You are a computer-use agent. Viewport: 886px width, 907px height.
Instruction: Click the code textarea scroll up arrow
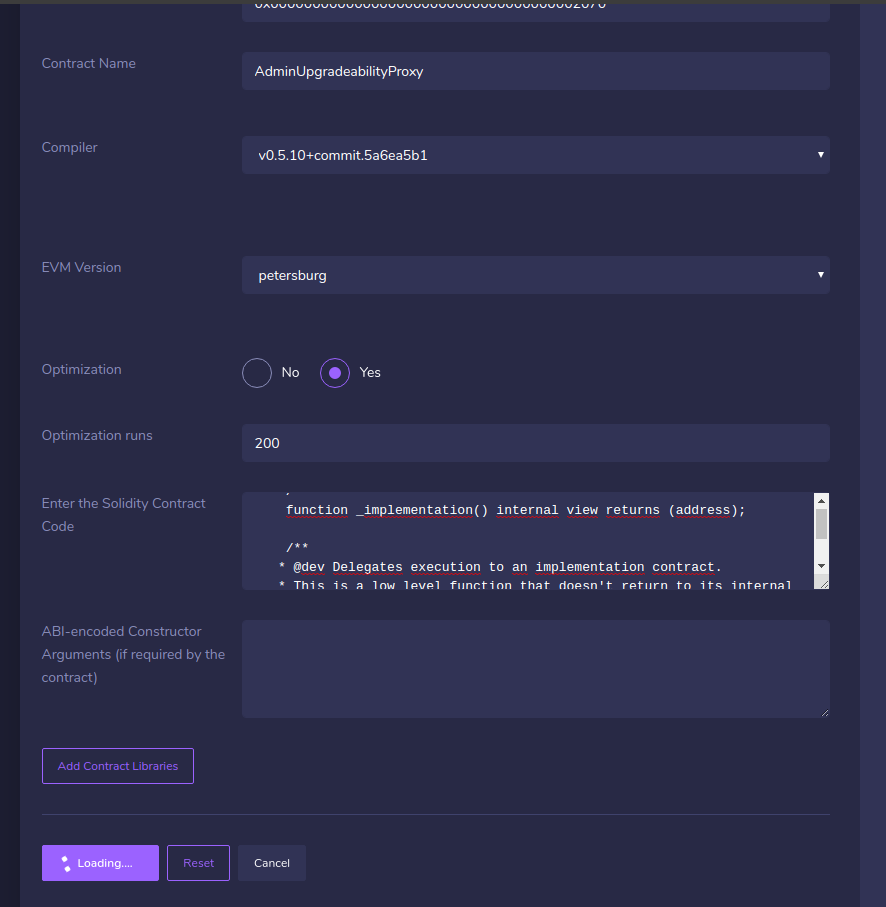click(x=821, y=501)
